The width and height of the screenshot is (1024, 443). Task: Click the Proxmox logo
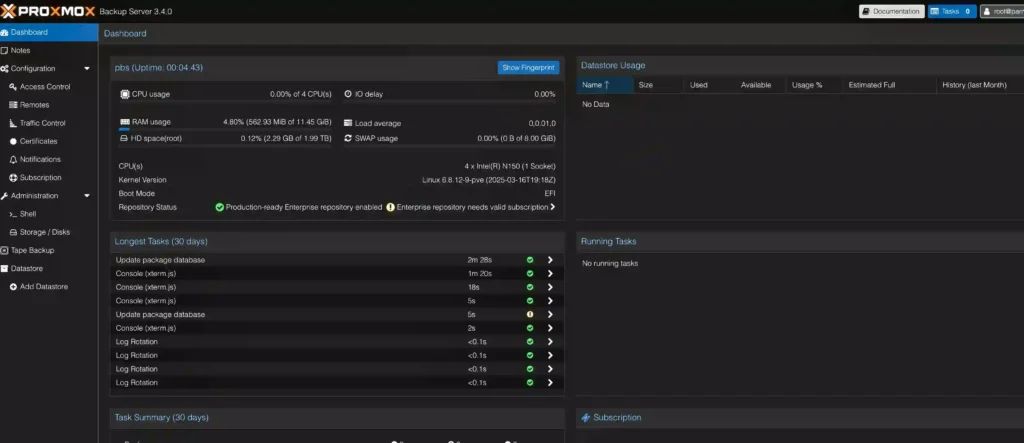(x=48, y=11)
